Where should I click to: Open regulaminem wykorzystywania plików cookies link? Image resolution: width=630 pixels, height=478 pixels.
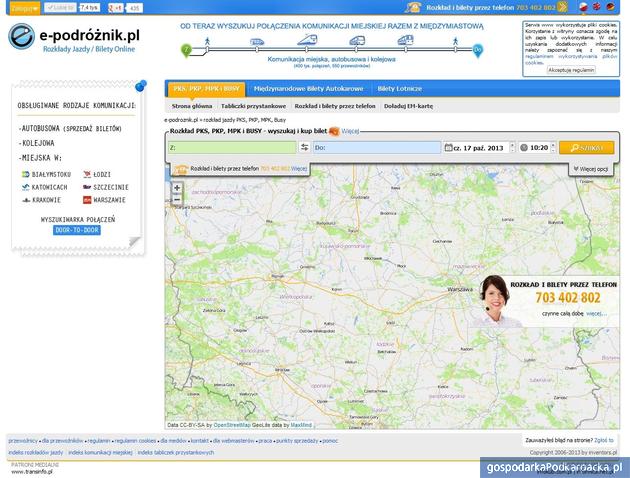[571, 59]
